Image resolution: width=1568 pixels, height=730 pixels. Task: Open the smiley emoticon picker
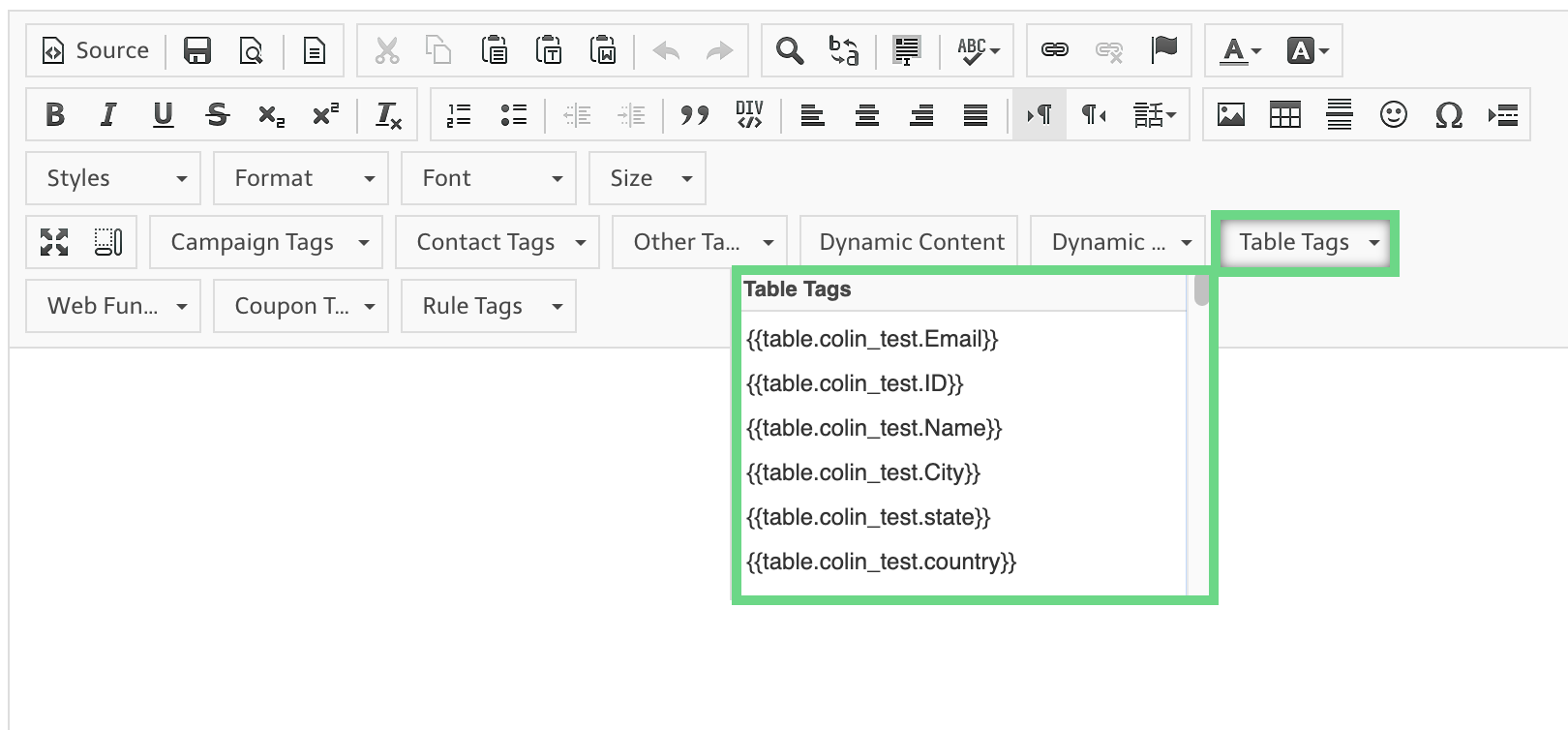1394,115
